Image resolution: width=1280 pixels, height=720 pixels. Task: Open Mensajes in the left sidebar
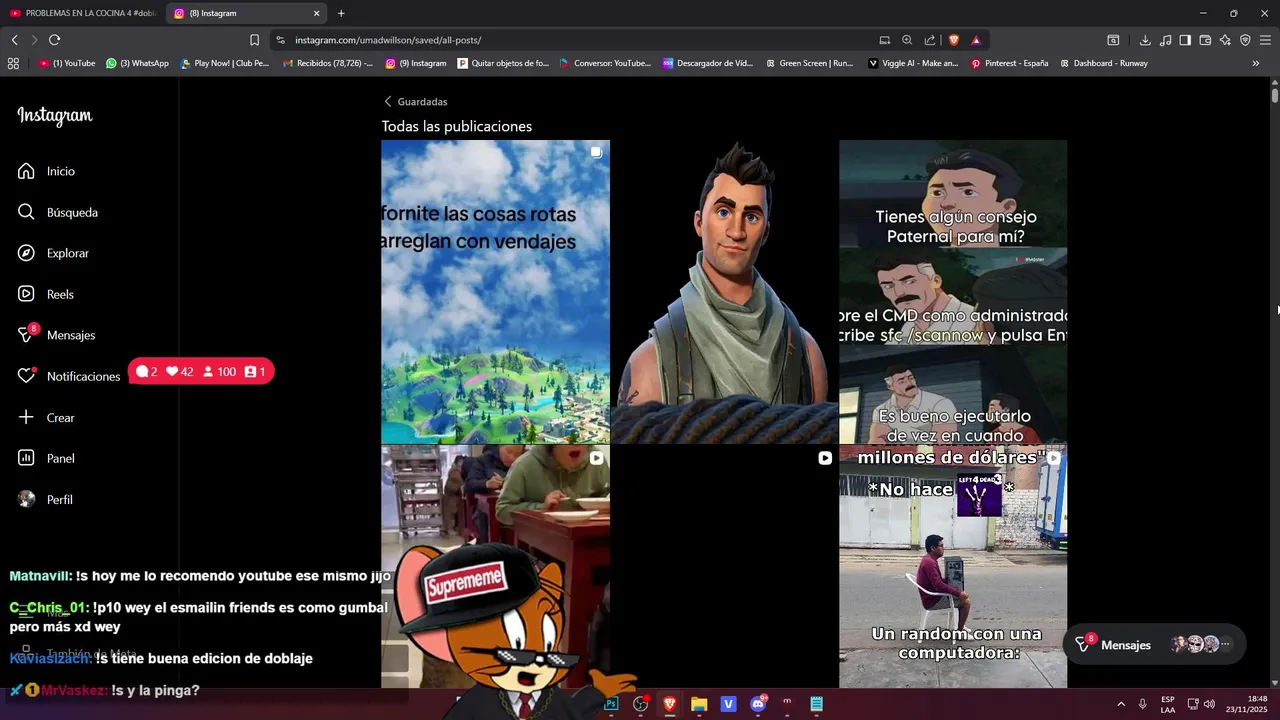click(57, 335)
